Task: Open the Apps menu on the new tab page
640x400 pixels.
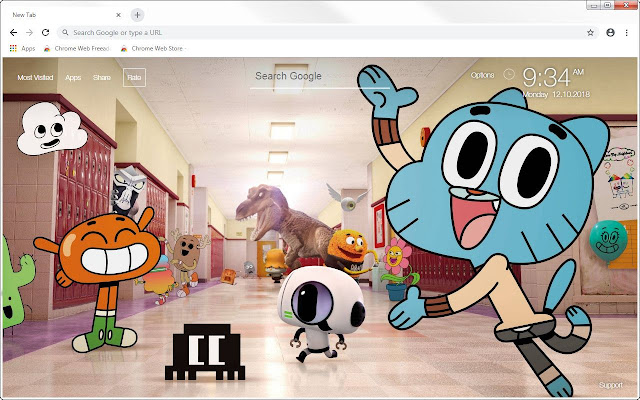Action: (73, 78)
